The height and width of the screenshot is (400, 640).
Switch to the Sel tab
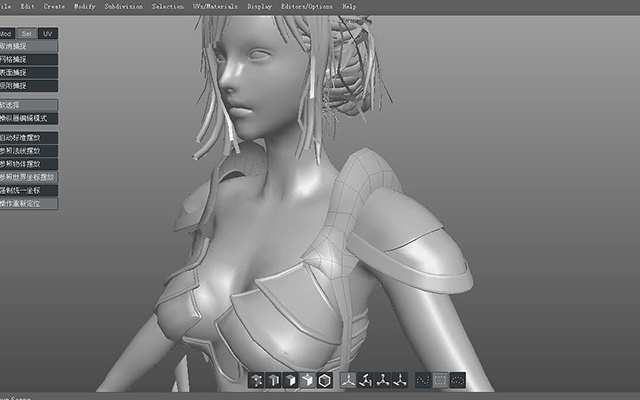[x=27, y=33]
